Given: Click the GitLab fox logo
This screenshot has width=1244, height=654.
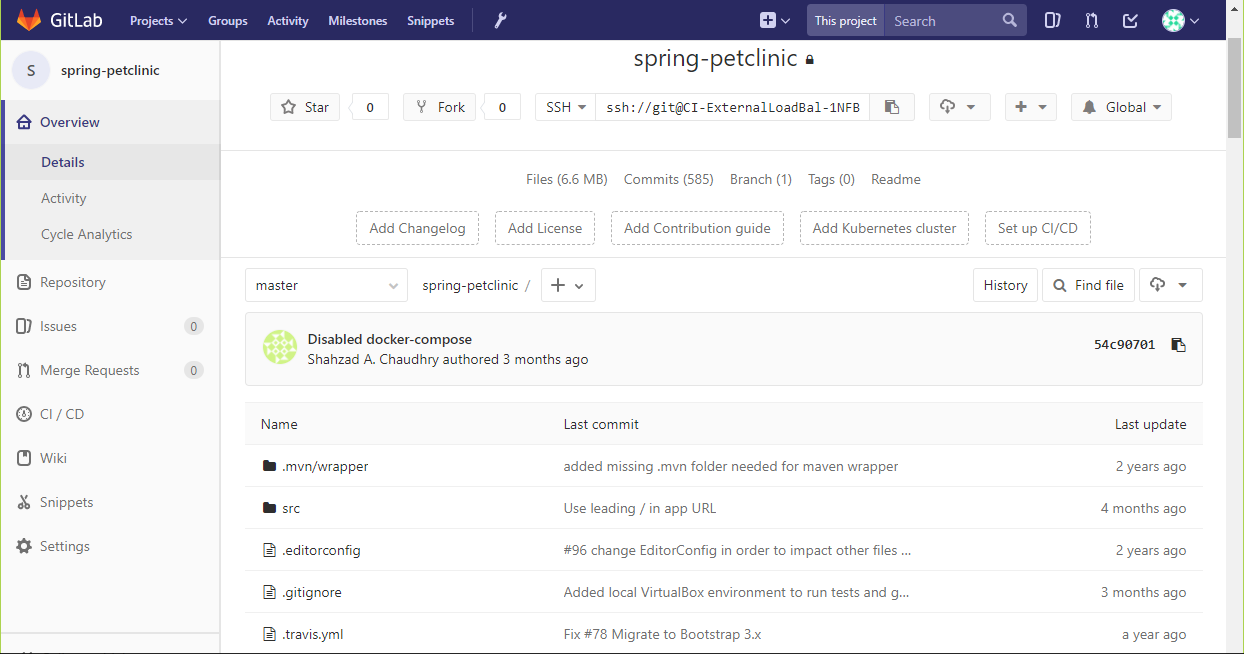Looking at the screenshot, I should (30, 20).
